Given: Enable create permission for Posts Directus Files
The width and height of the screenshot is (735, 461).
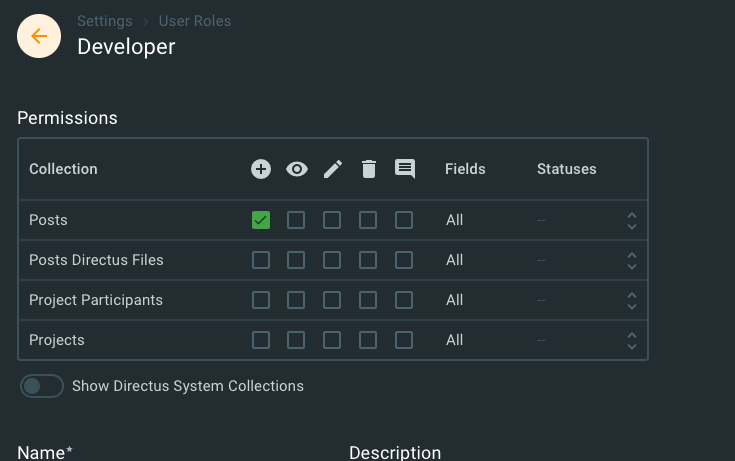Looking at the screenshot, I should (x=261, y=260).
